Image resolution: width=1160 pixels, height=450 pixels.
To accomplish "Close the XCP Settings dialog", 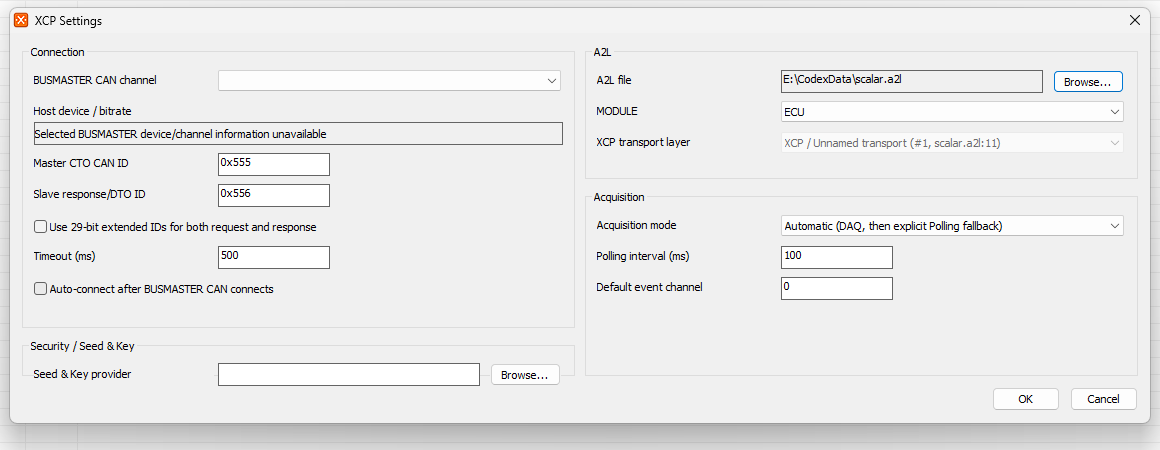I will tap(1135, 21).
